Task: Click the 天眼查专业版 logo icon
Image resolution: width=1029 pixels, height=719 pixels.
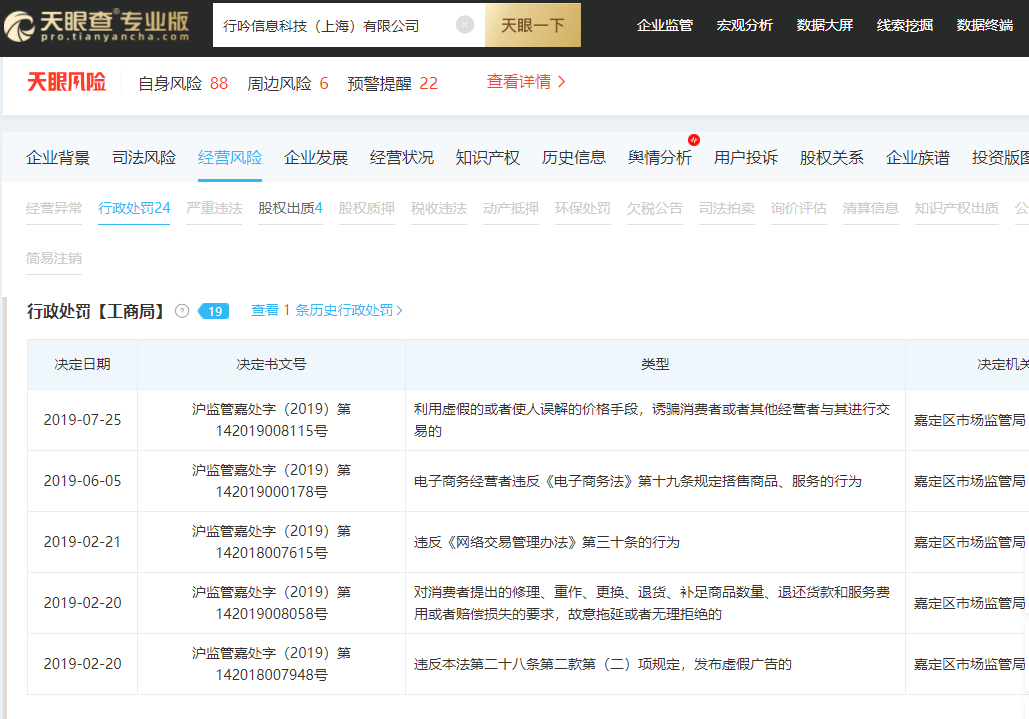Action: click(22, 24)
